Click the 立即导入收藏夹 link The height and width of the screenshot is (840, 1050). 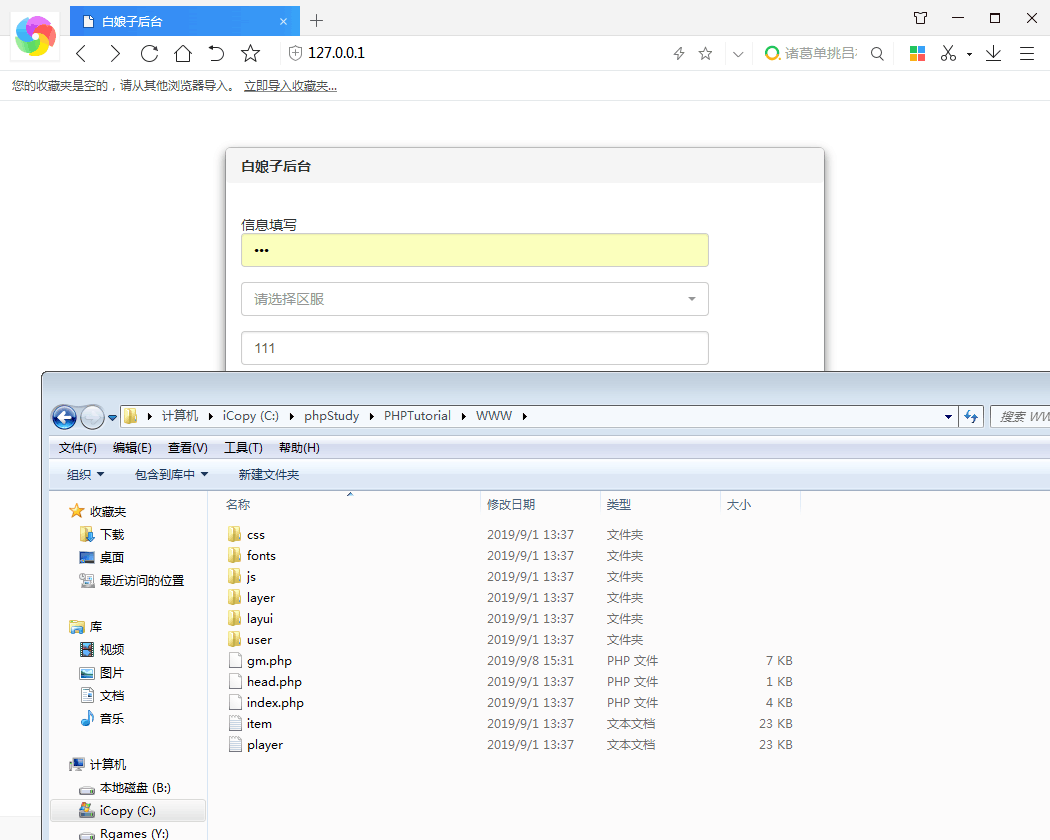point(290,86)
